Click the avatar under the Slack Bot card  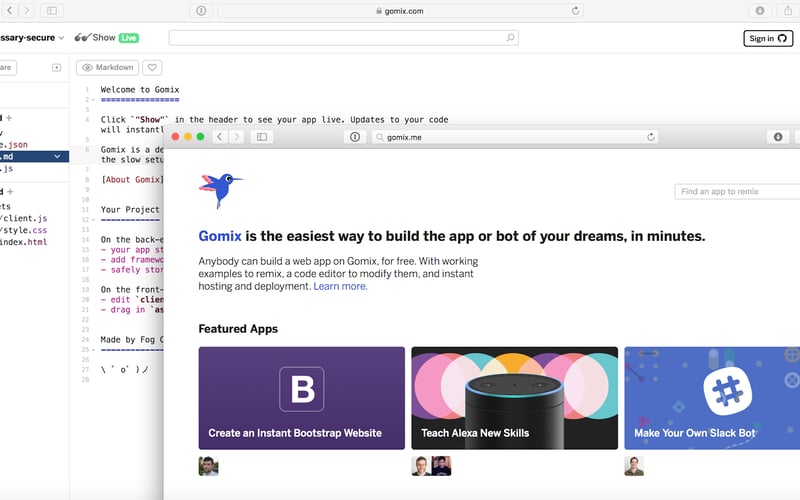634,466
